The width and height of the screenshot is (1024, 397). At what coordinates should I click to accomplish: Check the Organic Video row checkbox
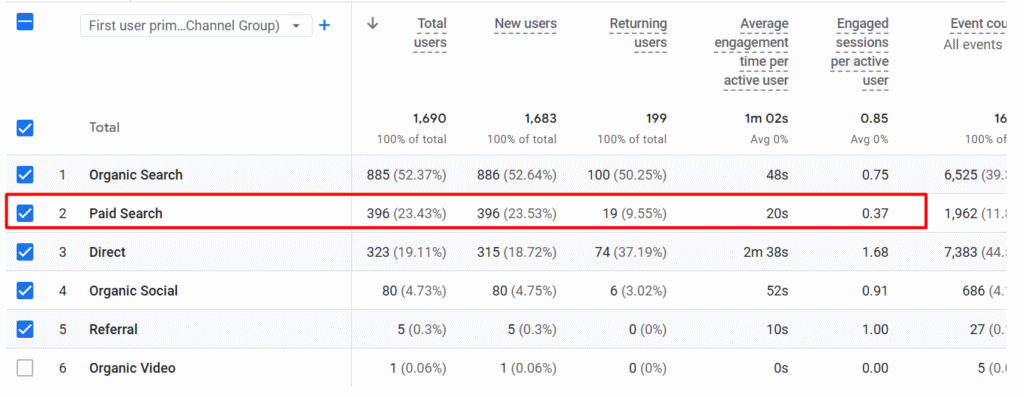coord(25,368)
